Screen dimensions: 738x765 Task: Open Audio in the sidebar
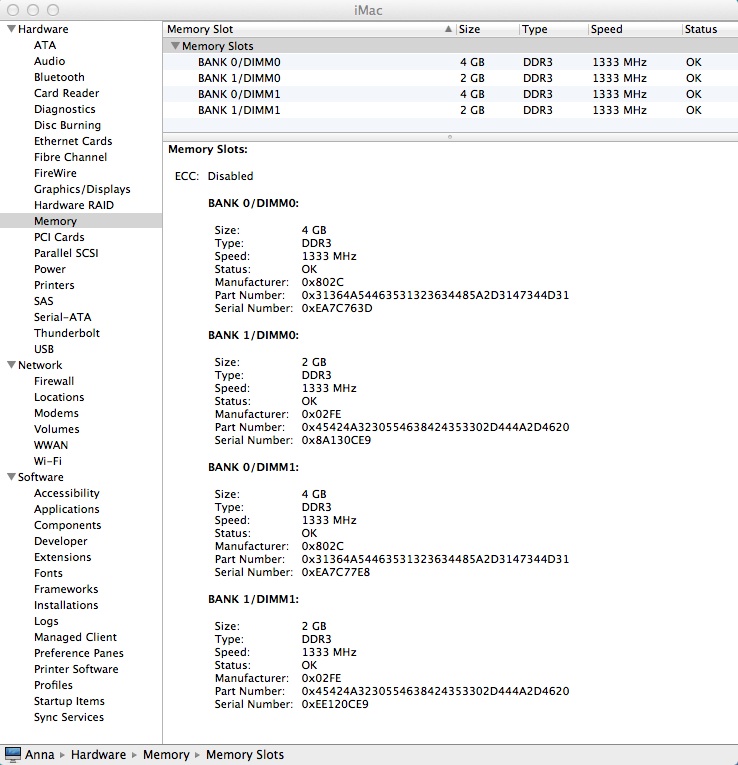point(49,61)
